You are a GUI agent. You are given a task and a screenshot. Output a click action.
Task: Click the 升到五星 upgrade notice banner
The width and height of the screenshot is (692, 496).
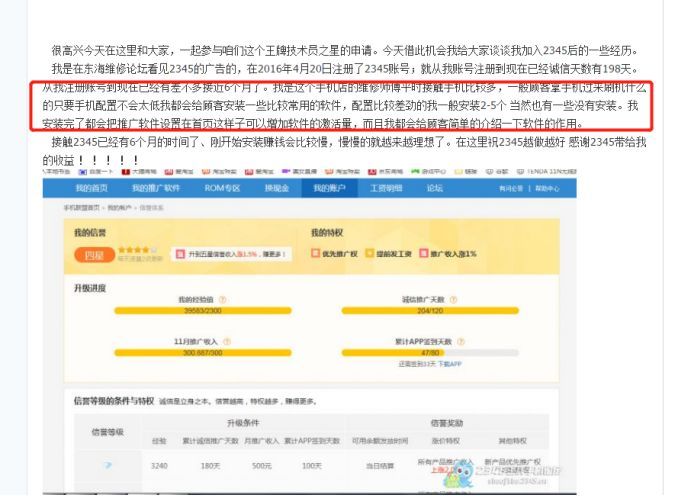232,254
